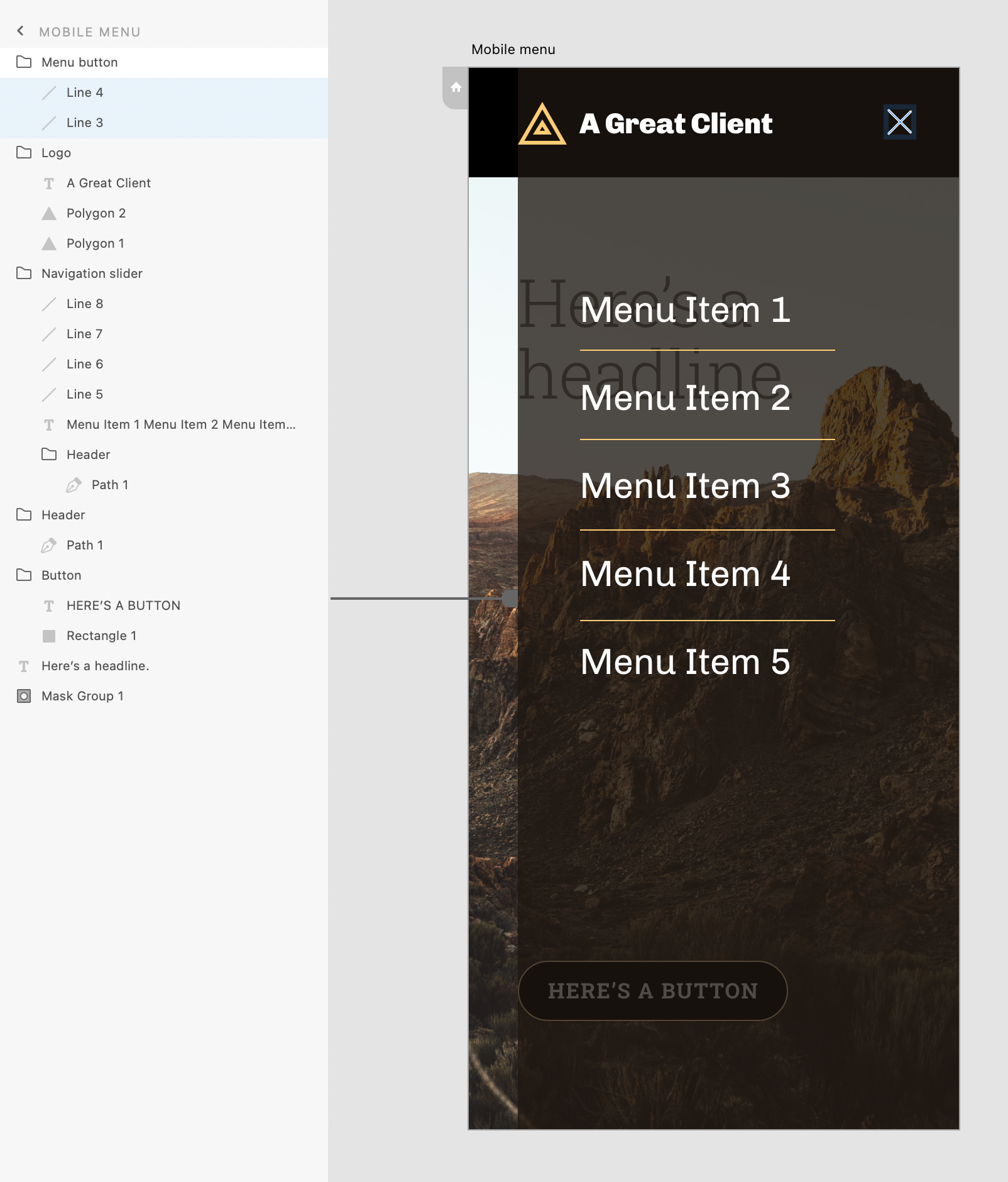Click the Button group folder icon
Screen dimensions: 1008x1182
pos(24,575)
